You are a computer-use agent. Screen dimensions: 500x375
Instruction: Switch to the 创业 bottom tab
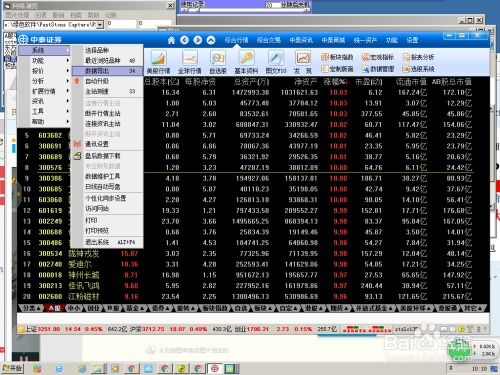(93, 308)
